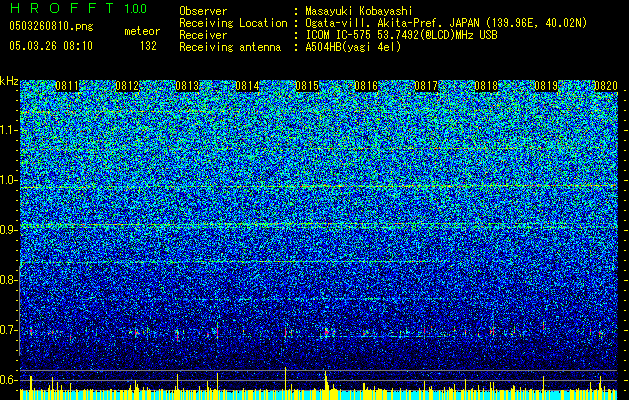Click the 0820 time marker
The image size is (629, 400).
tap(606, 86)
